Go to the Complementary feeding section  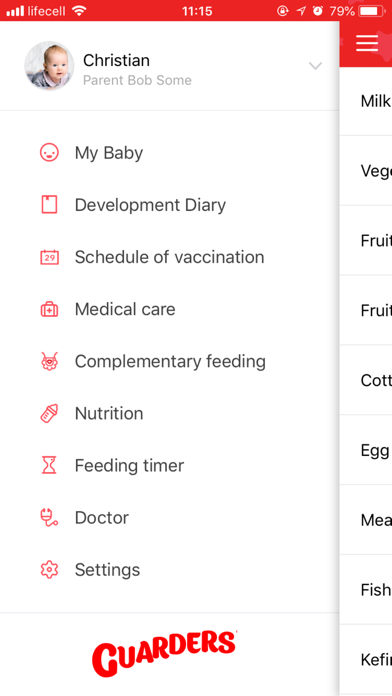[x=170, y=361]
